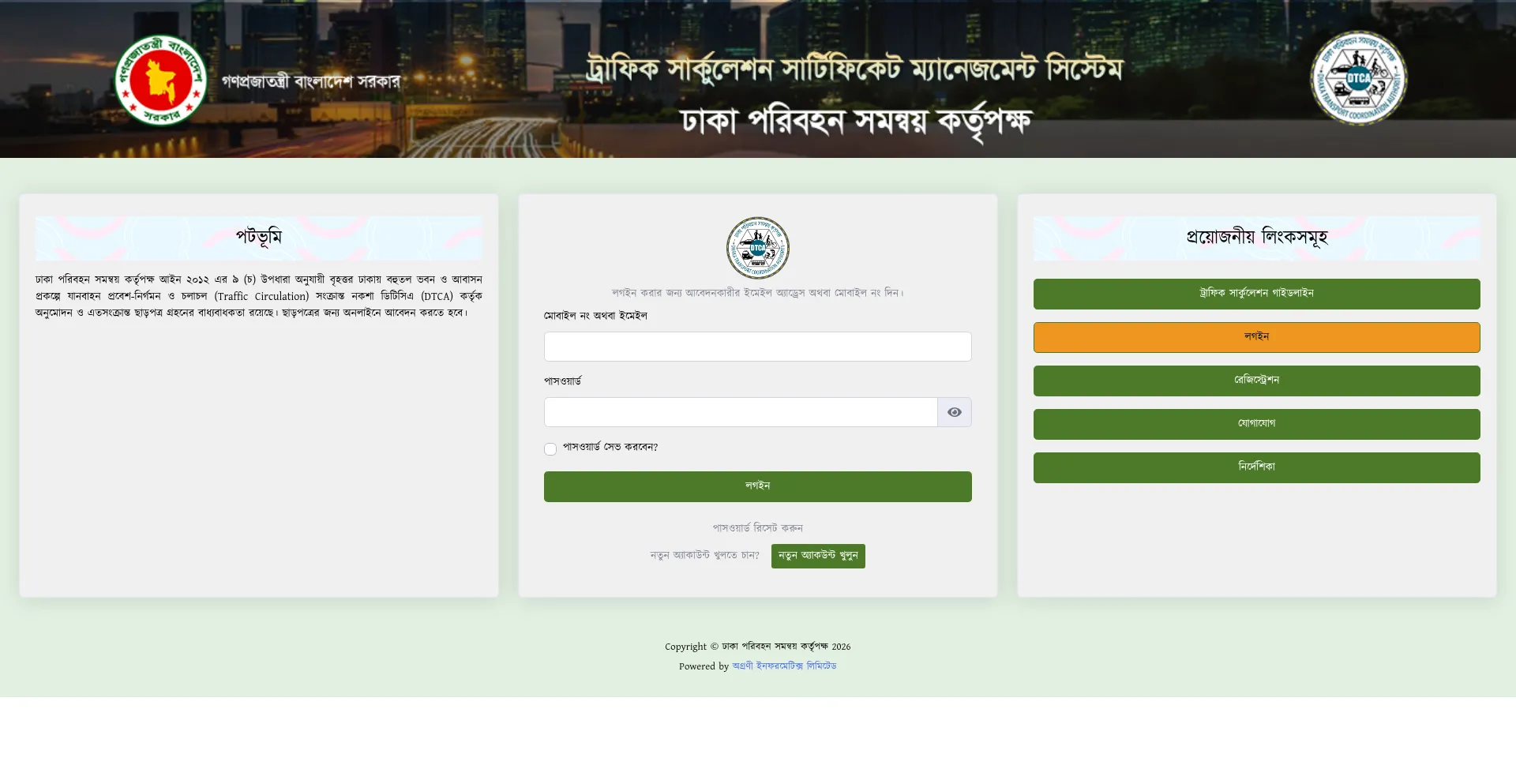This screenshot has height=784, width=1516.
Task: Open অগ্রণী ইনফরমেটিক্স লিমিটেড footer link
Action: pos(784,666)
